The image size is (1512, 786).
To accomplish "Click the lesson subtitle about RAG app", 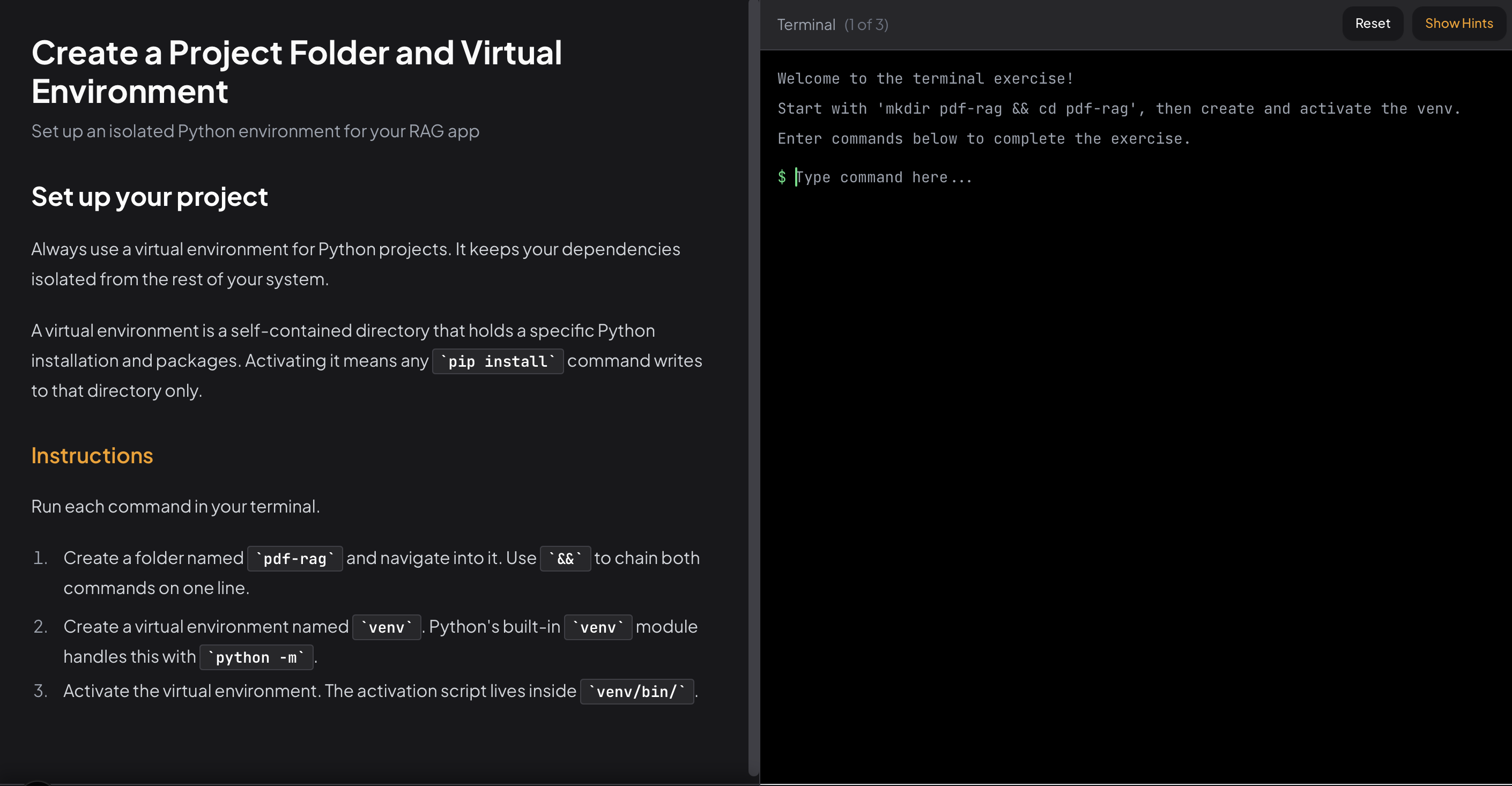I will [255, 131].
